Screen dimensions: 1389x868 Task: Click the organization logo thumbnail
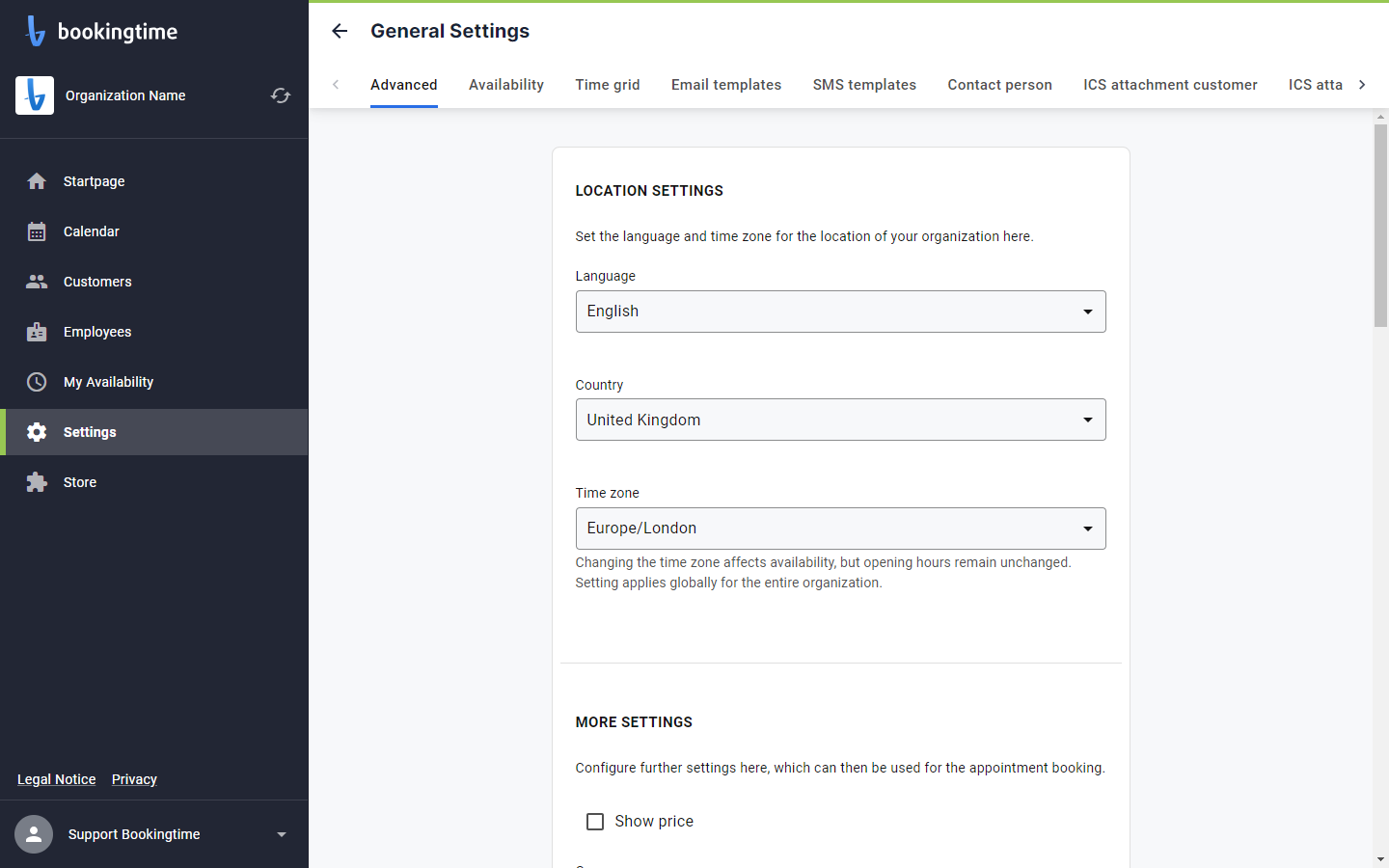tap(35, 95)
